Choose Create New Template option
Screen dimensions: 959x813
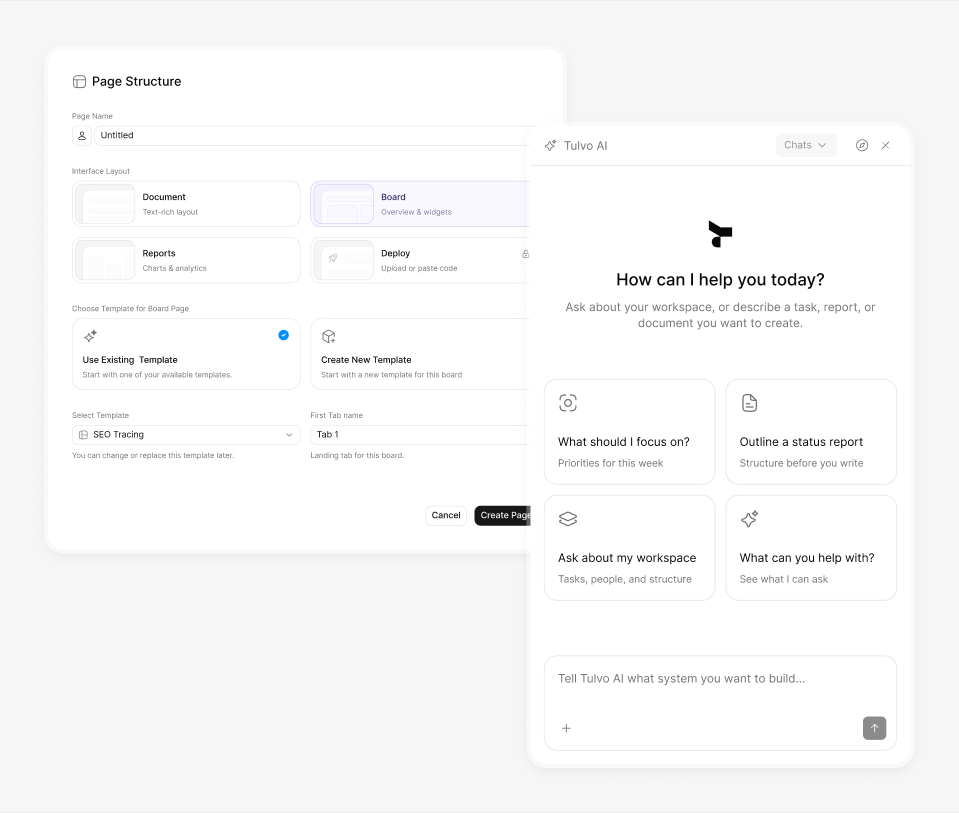point(420,354)
